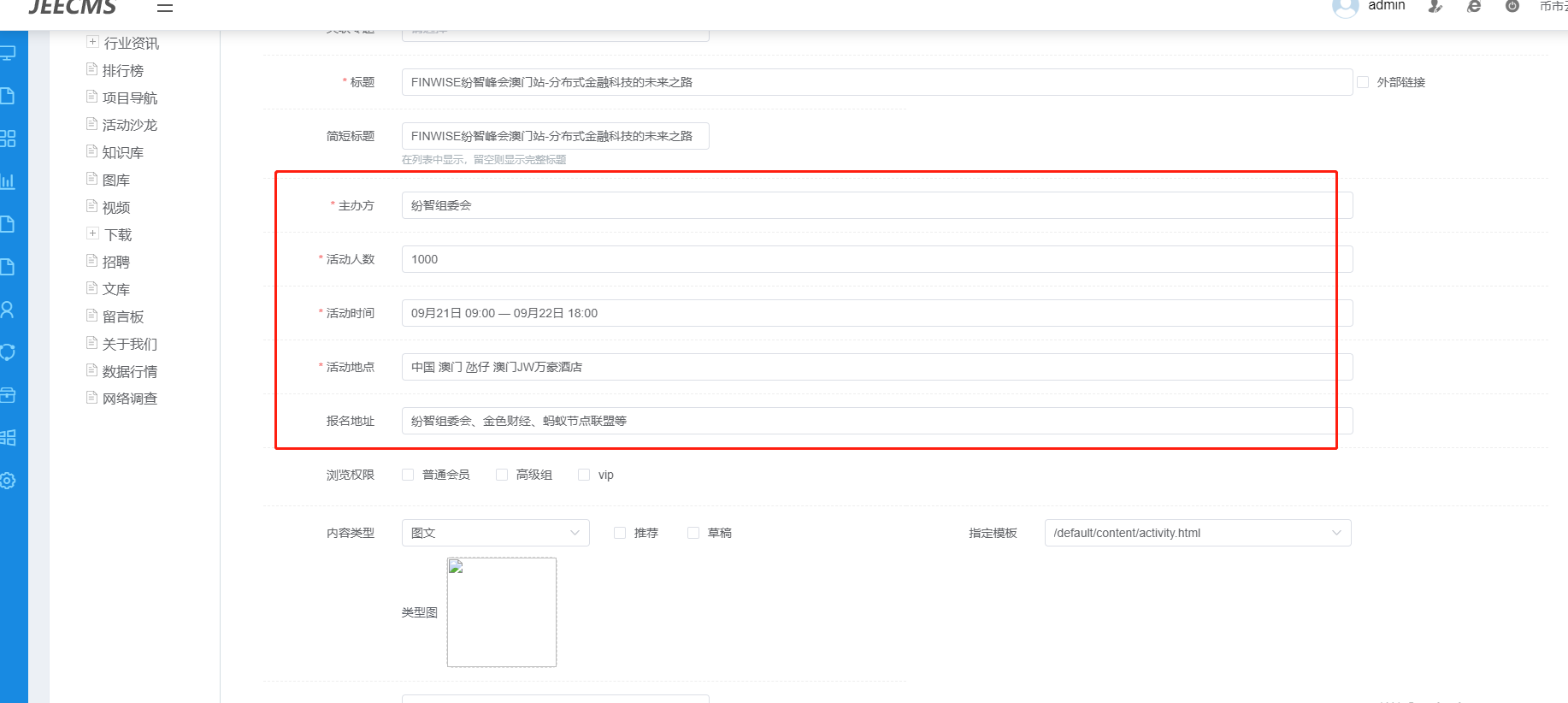Mark content as 草稿 checkbox
1568x703 pixels.
click(x=693, y=533)
